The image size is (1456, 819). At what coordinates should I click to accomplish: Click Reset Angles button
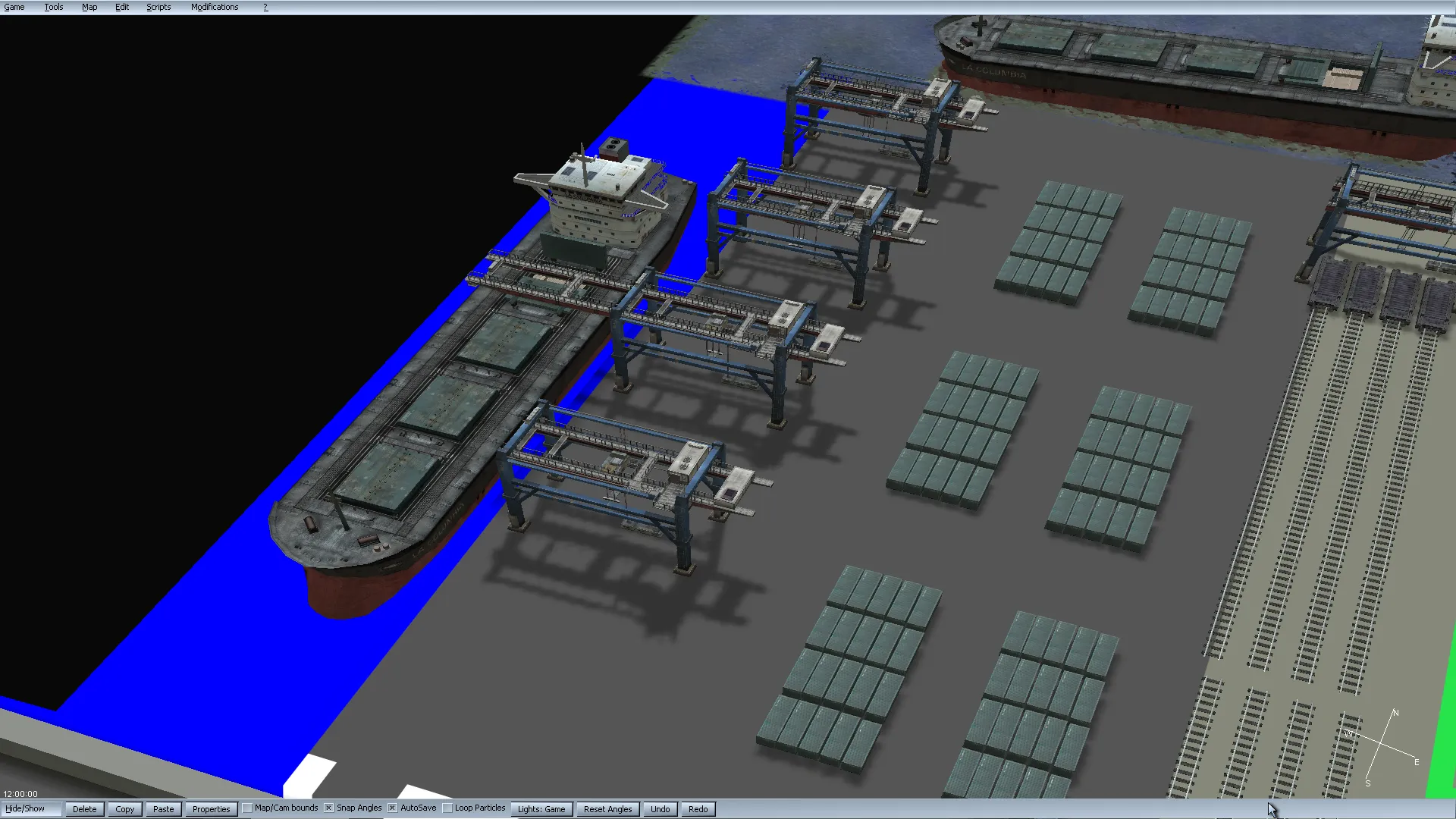pos(608,809)
